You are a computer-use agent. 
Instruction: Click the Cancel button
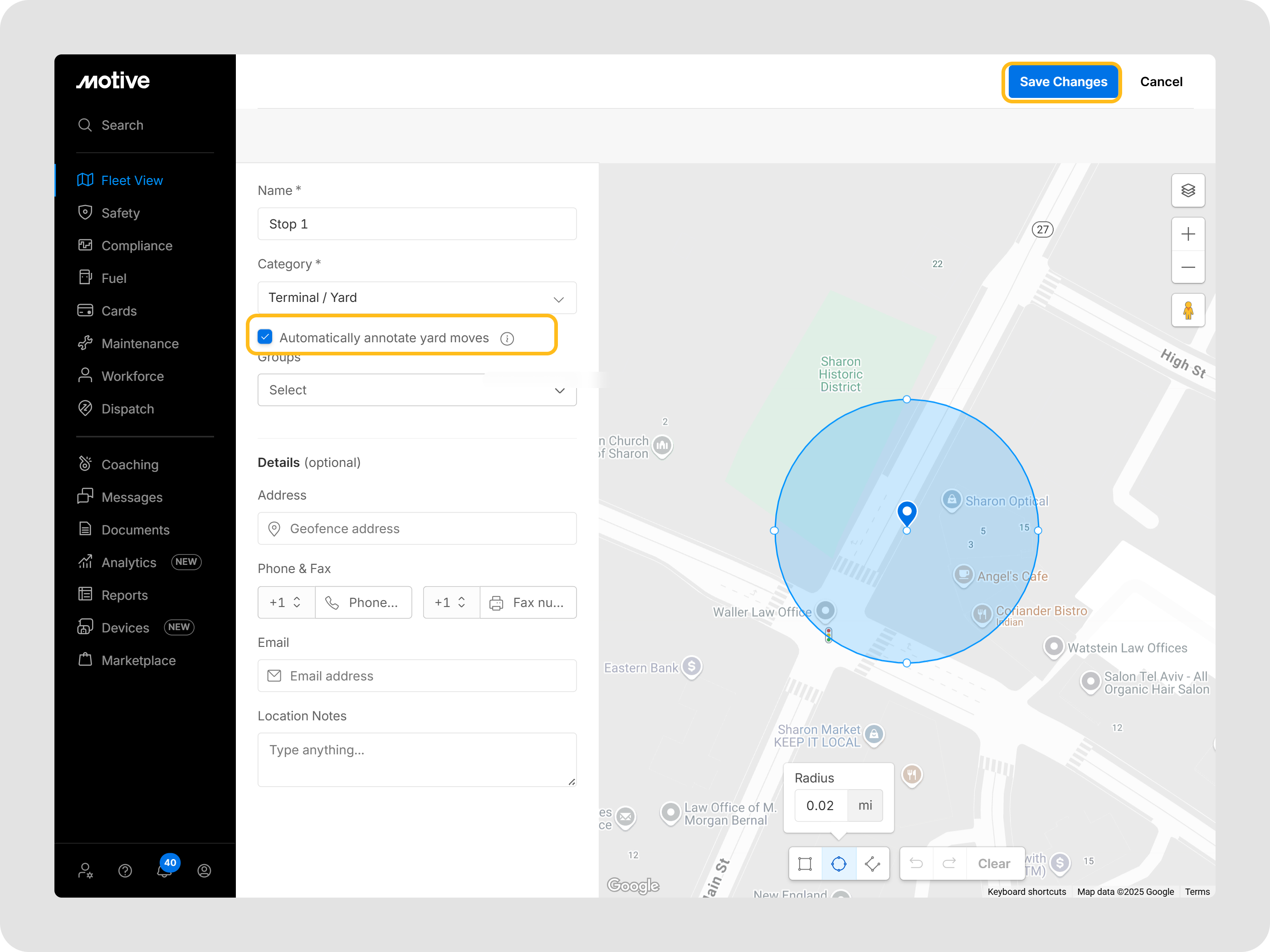(1161, 82)
